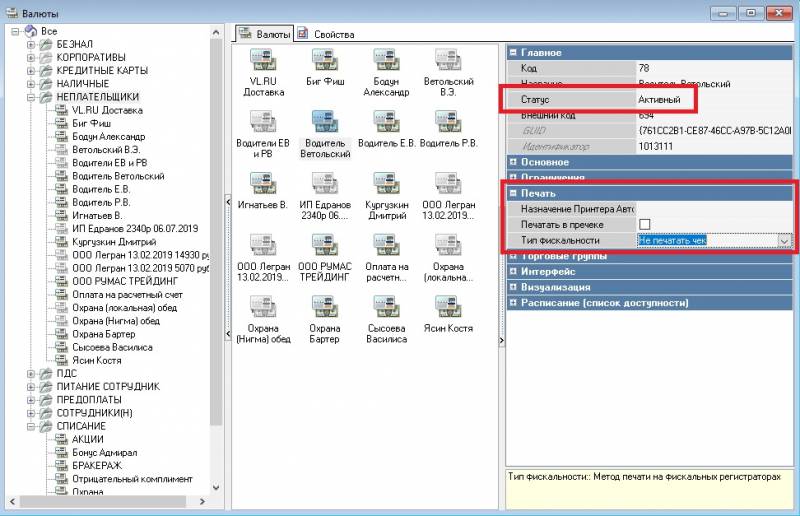Select КРЕДИТНЫЕ КАРТЫ in the tree

click(x=102, y=71)
